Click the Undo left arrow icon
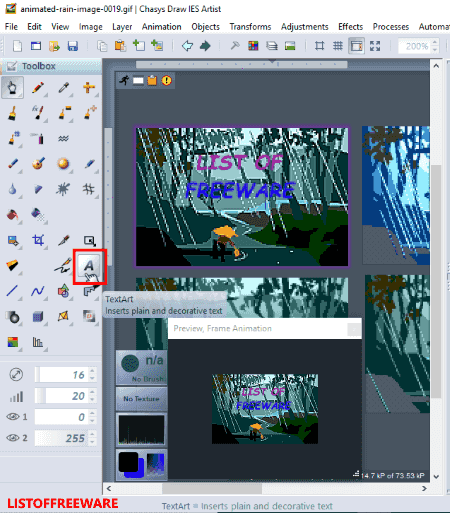 click(x=187, y=46)
